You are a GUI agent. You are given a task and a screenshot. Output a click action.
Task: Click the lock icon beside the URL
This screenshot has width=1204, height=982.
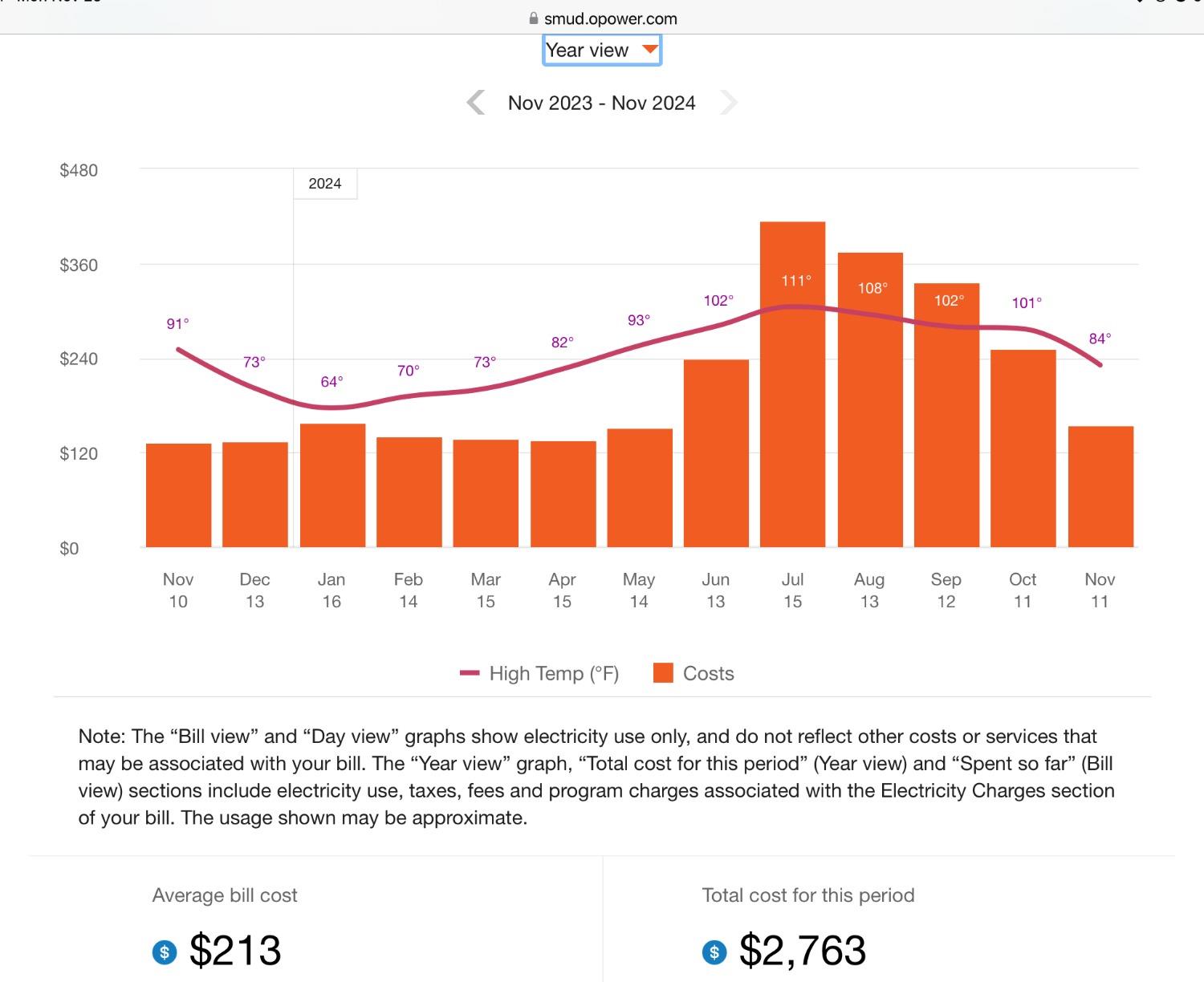[x=533, y=18]
